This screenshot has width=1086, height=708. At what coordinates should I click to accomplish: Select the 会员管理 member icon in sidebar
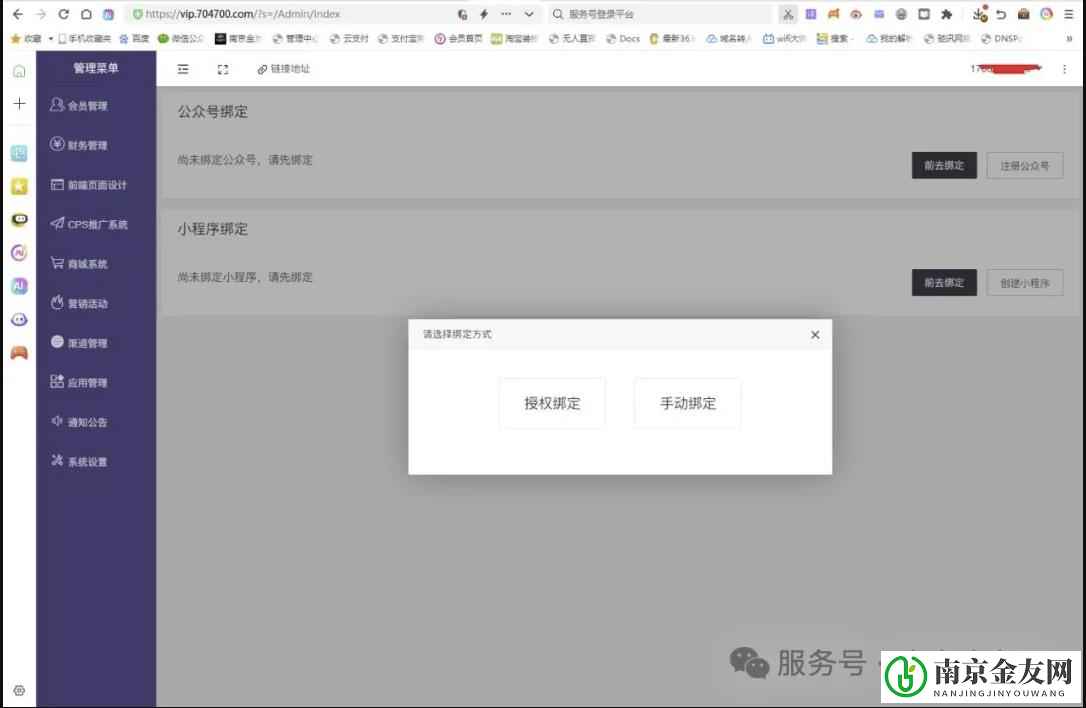click(55, 104)
